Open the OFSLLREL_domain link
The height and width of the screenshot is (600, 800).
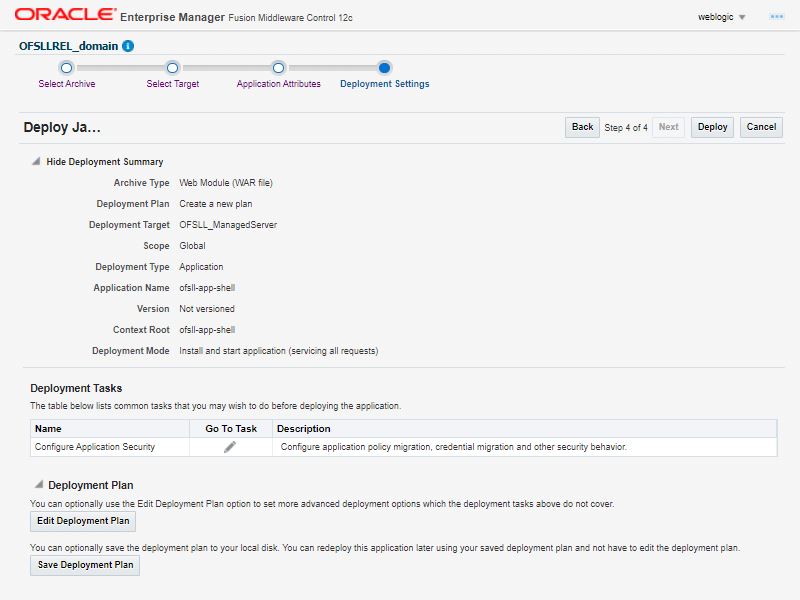pyautogui.click(x=68, y=46)
